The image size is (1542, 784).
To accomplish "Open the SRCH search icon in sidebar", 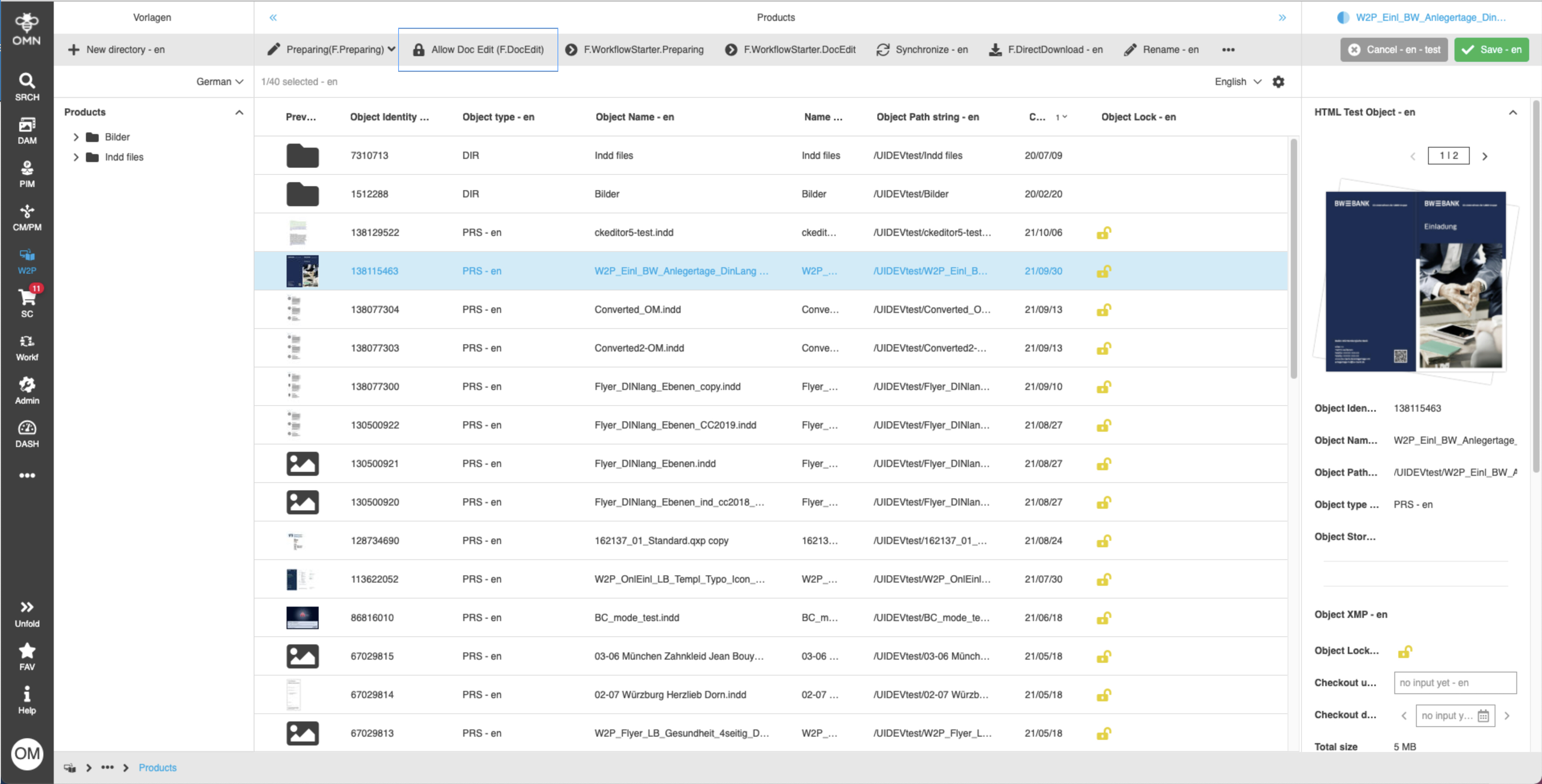I will 26,86.
